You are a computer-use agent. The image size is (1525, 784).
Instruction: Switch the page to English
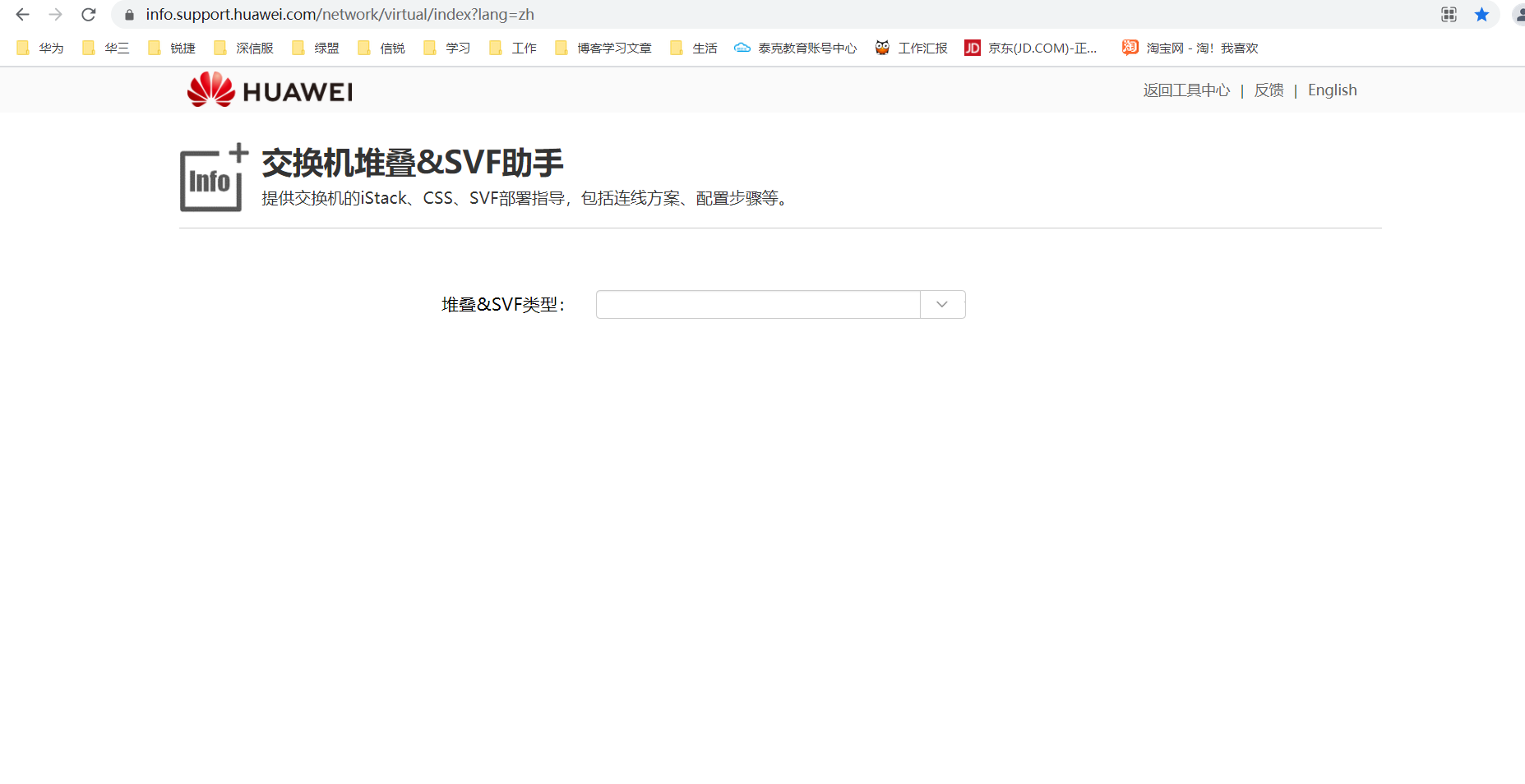pyautogui.click(x=1332, y=90)
